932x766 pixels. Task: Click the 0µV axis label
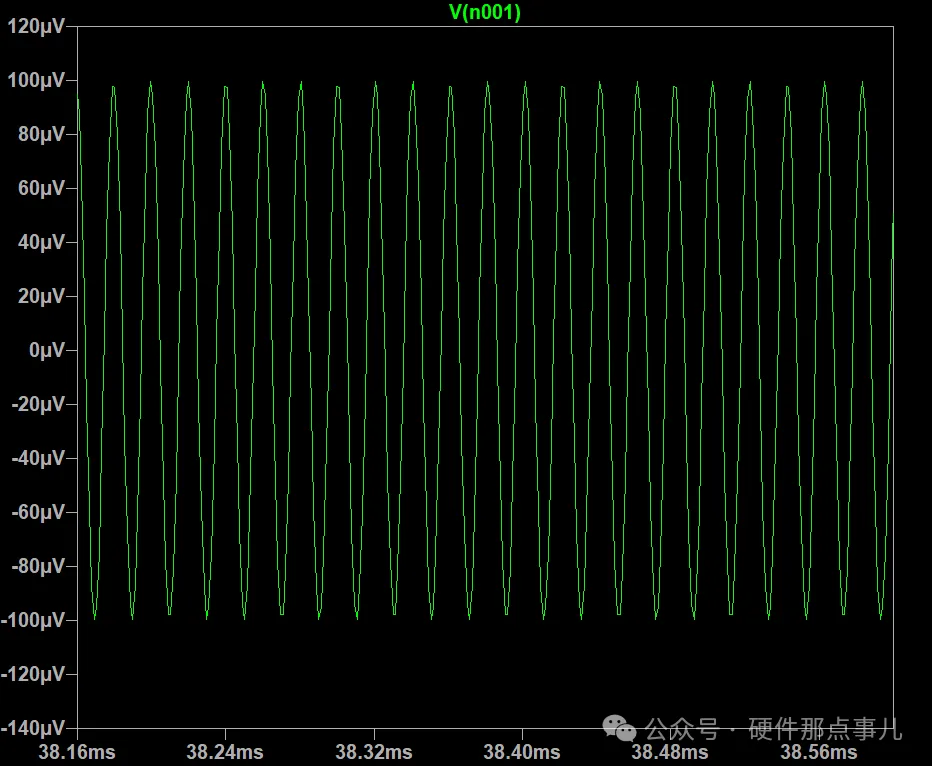[45, 351]
